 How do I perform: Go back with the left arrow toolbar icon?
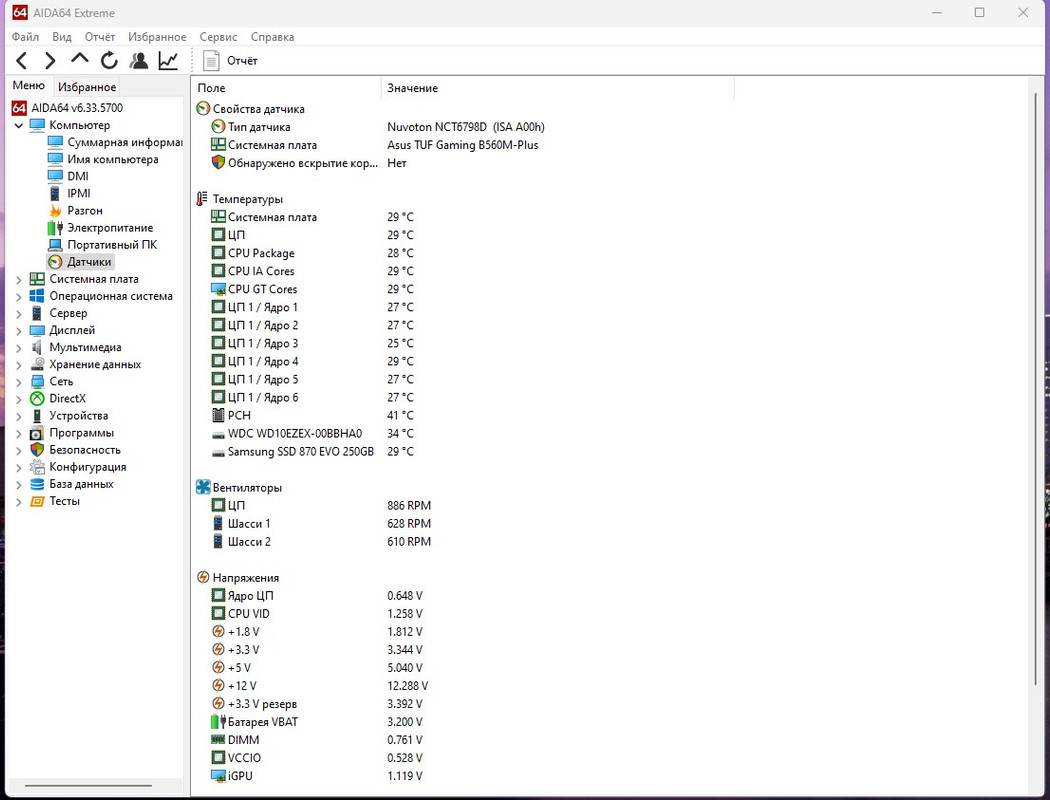(21, 61)
